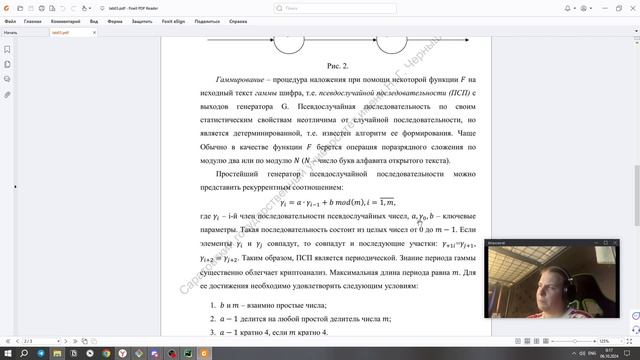Open the Файл menu

pyautogui.click(x=10, y=21)
